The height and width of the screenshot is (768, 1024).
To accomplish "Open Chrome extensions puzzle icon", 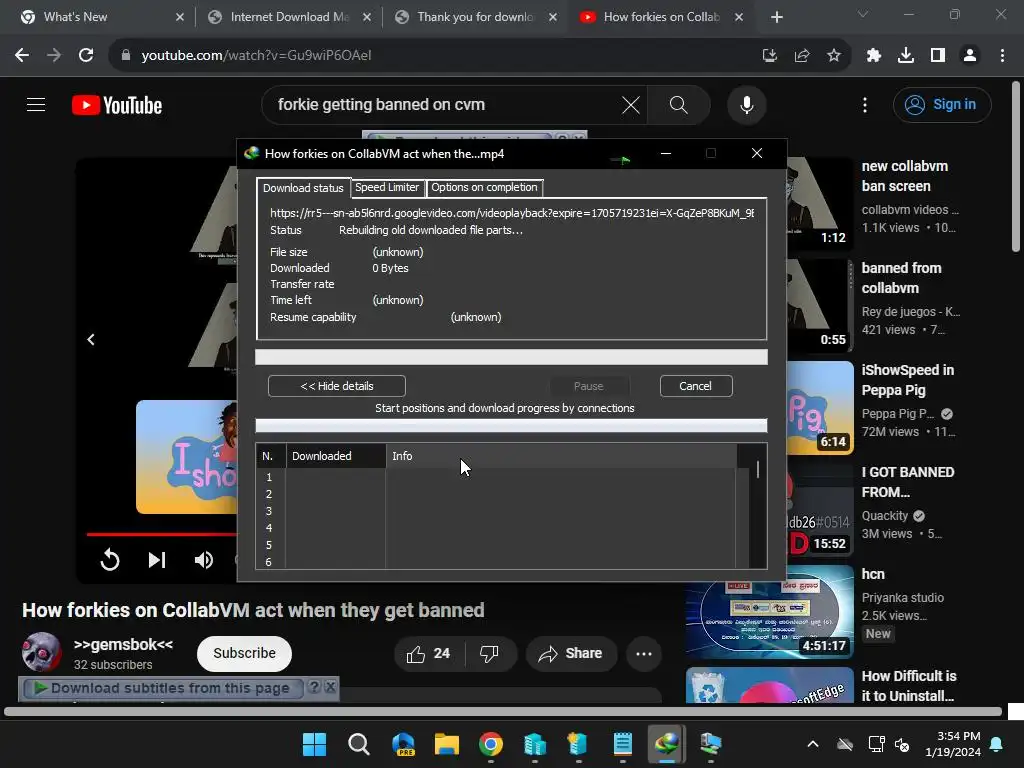I will [x=873, y=56].
